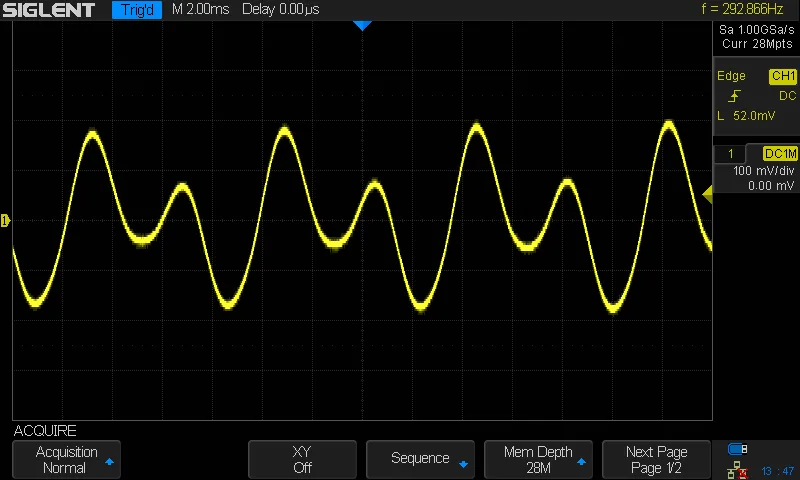
Task: Click the rising edge slope icon
Action: [734, 96]
